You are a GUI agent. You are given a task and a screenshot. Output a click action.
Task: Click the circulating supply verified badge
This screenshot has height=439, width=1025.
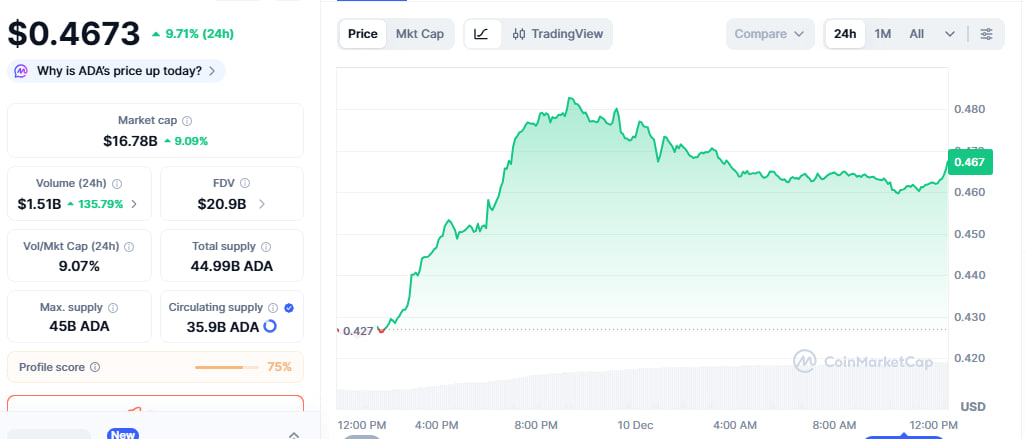pos(289,308)
